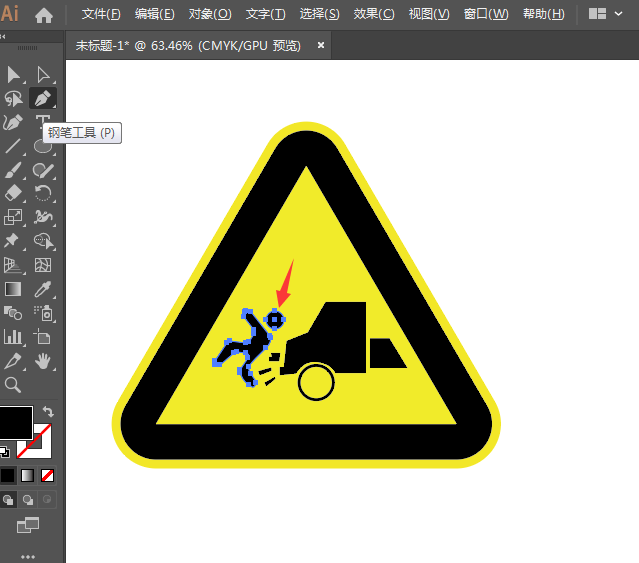Click the Ai application logo
The height and width of the screenshot is (563, 639).
[10, 13]
